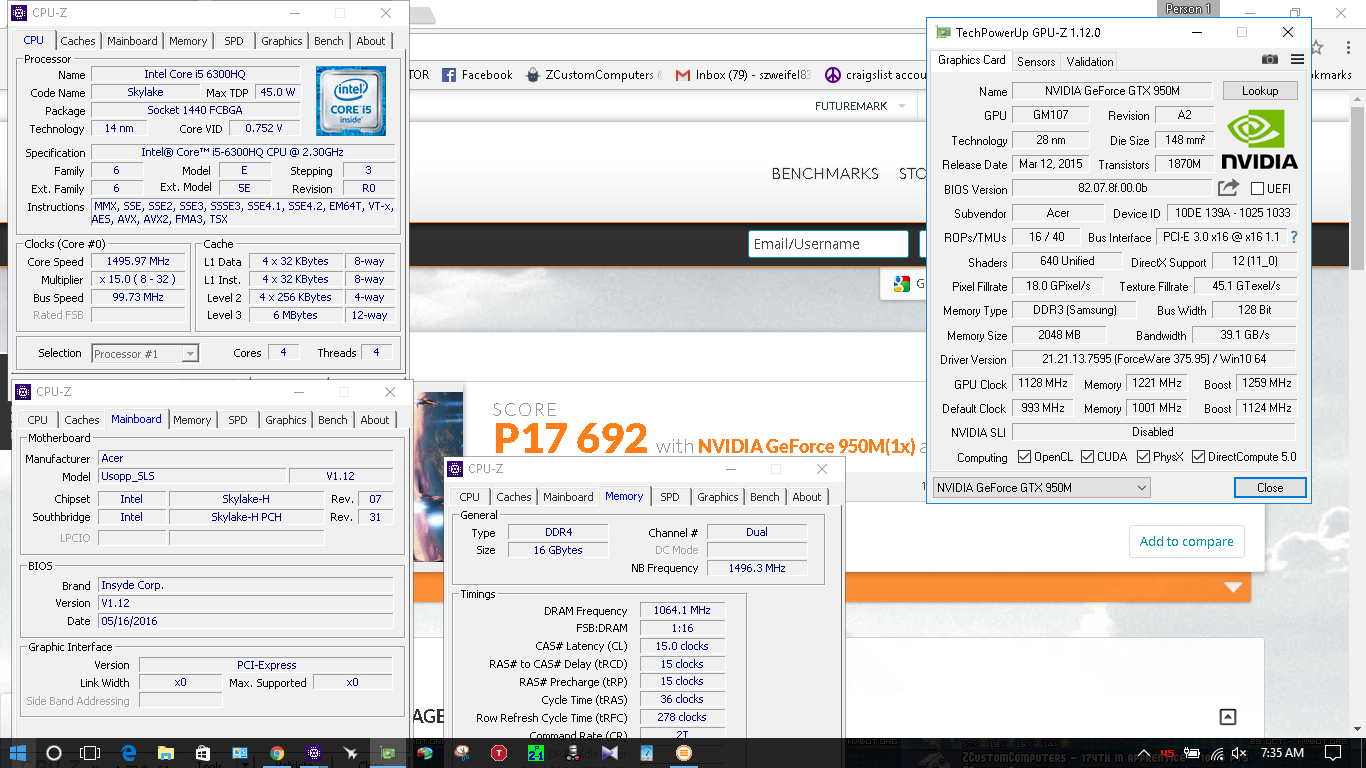1366x768 pixels.
Task: Click the scroll-to-top arrow icon on page
Action: [1228, 717]
